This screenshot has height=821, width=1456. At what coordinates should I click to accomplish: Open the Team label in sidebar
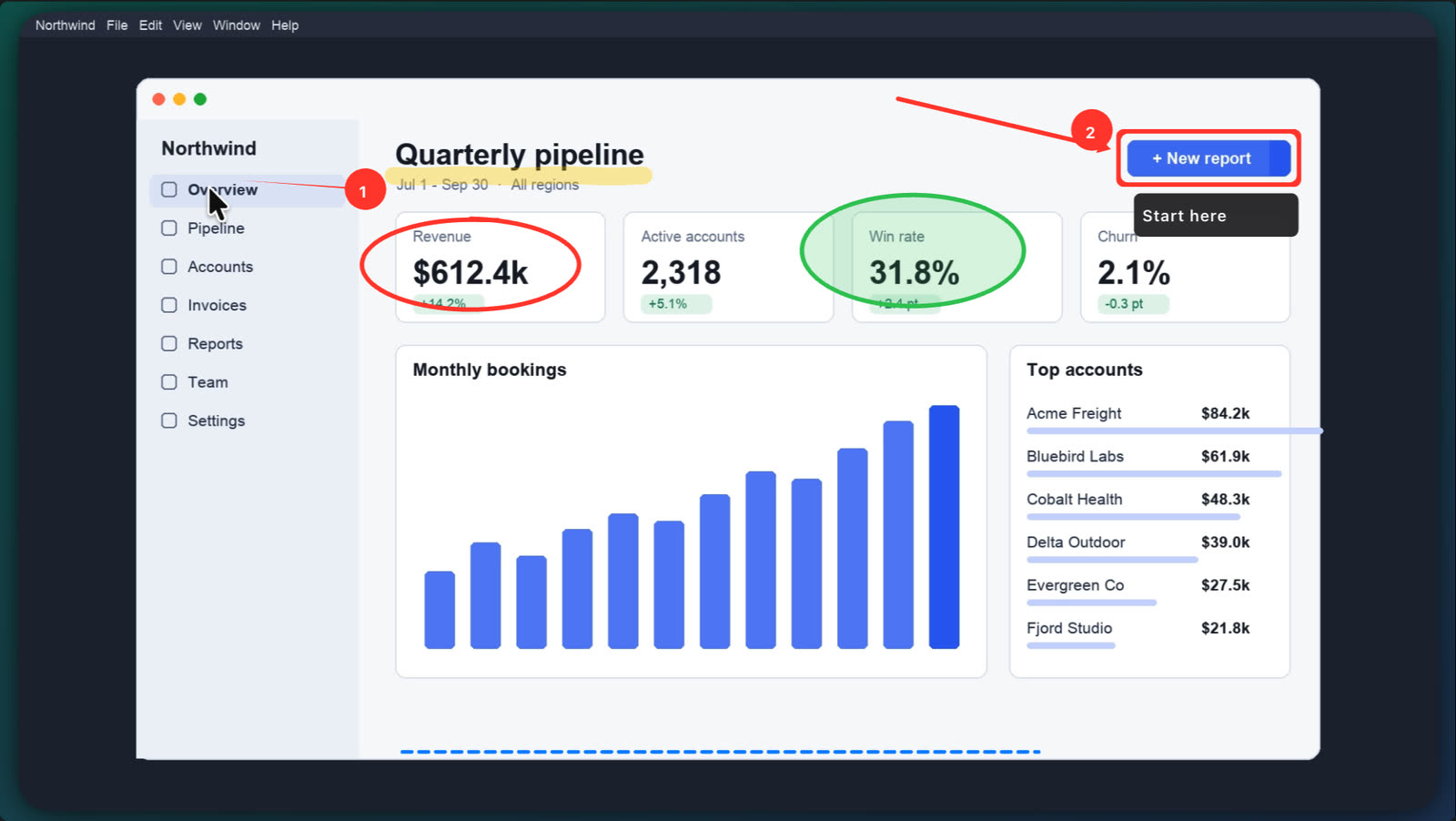[x=207, y=382]
